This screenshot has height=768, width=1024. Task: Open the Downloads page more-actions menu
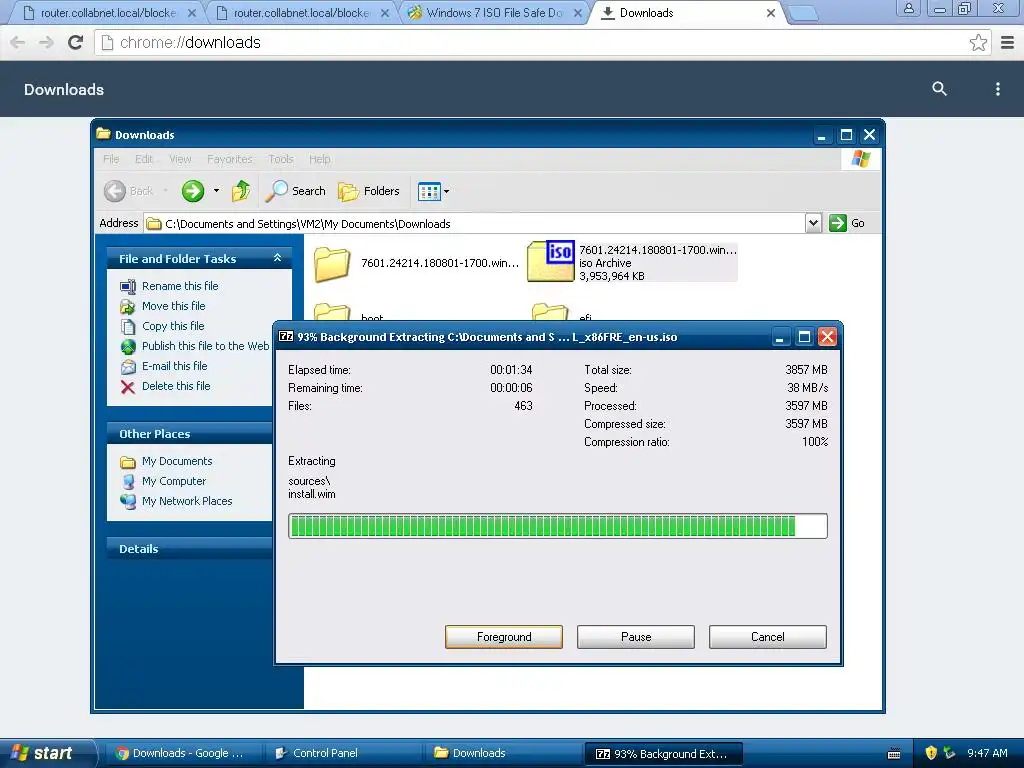(x=997, y=89)
